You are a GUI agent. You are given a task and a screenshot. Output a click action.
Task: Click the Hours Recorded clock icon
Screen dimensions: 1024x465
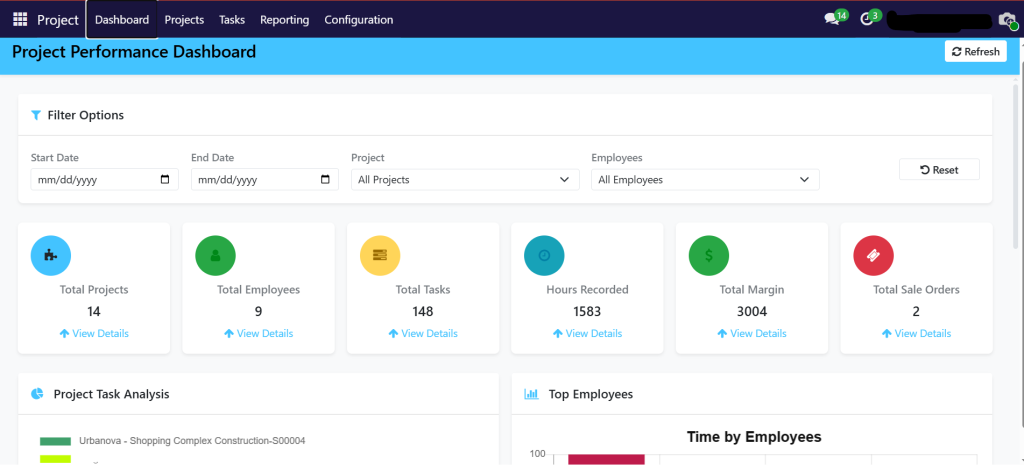(544, 255)
